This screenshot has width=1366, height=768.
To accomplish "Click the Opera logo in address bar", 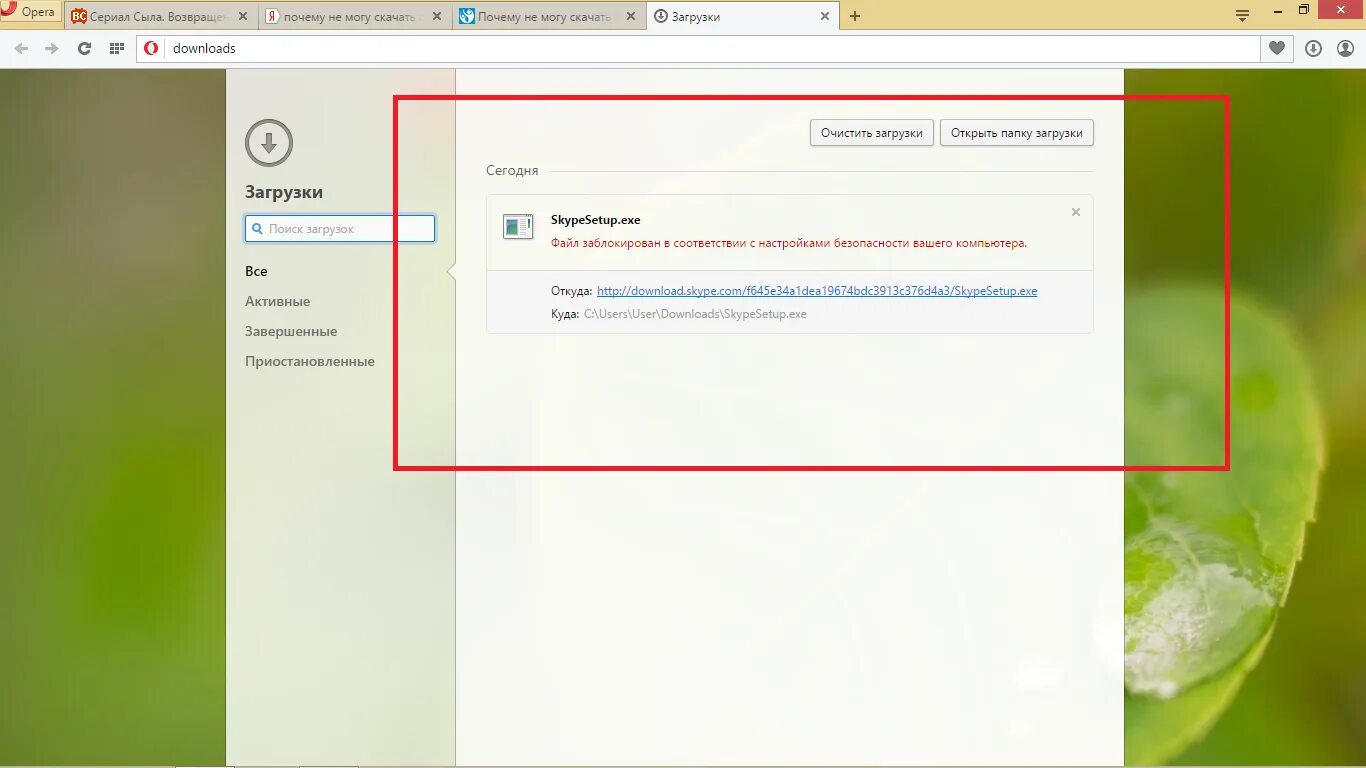I will pos(151,48).
